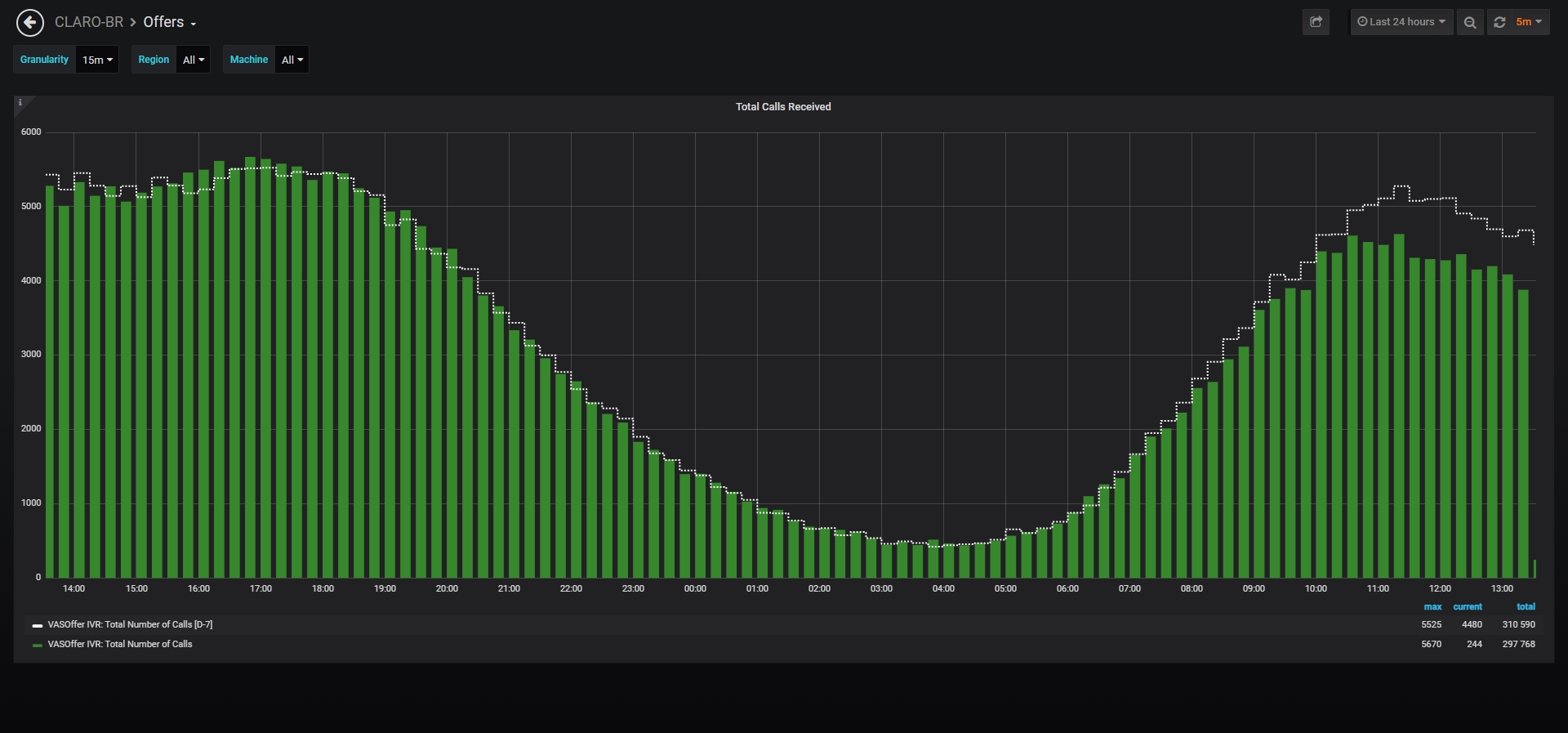Toggle the Total Number of Calls series
This screenshot has height=733, width=1568.
pyautogui.click(x=120, y=644)
